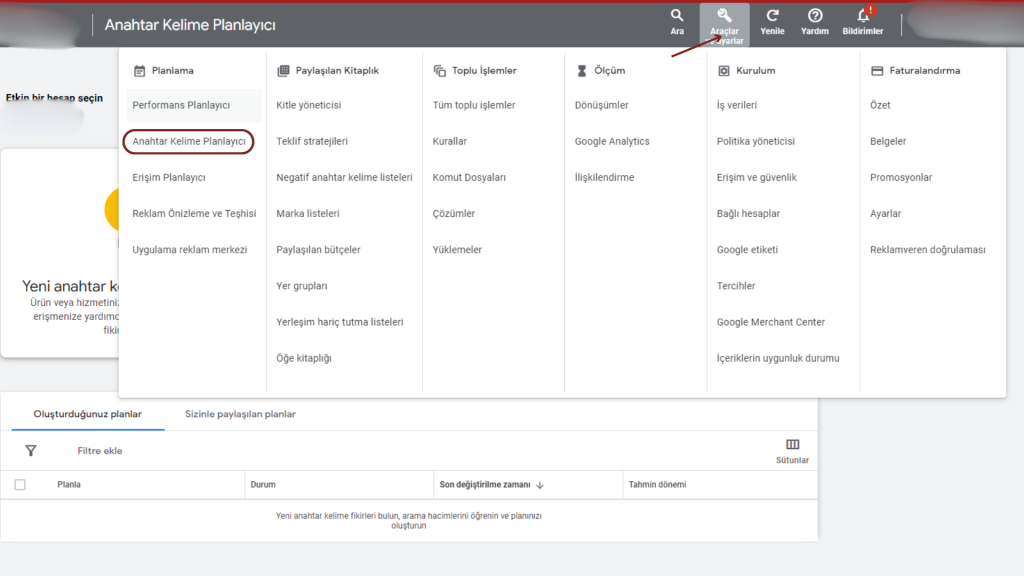Open Google Analytics under Ölçüm
The height and width of the screenshot is (576, 1024).
click(612, 142)
